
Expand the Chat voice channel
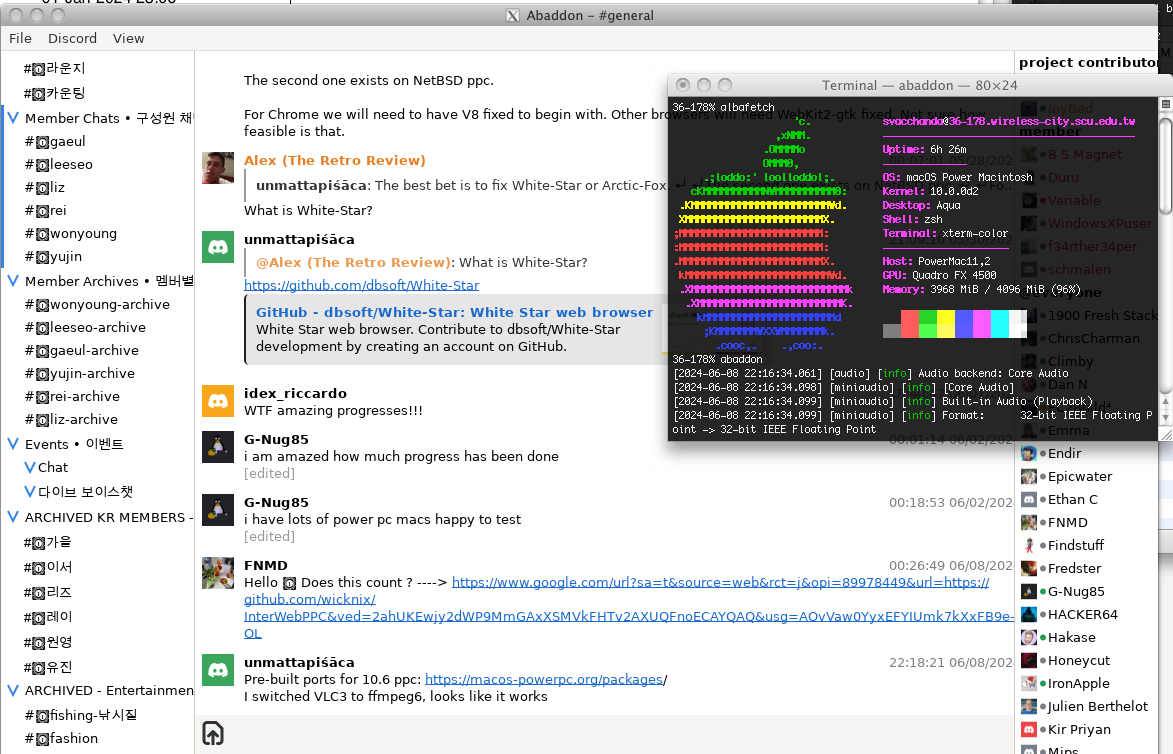[30, 468]
